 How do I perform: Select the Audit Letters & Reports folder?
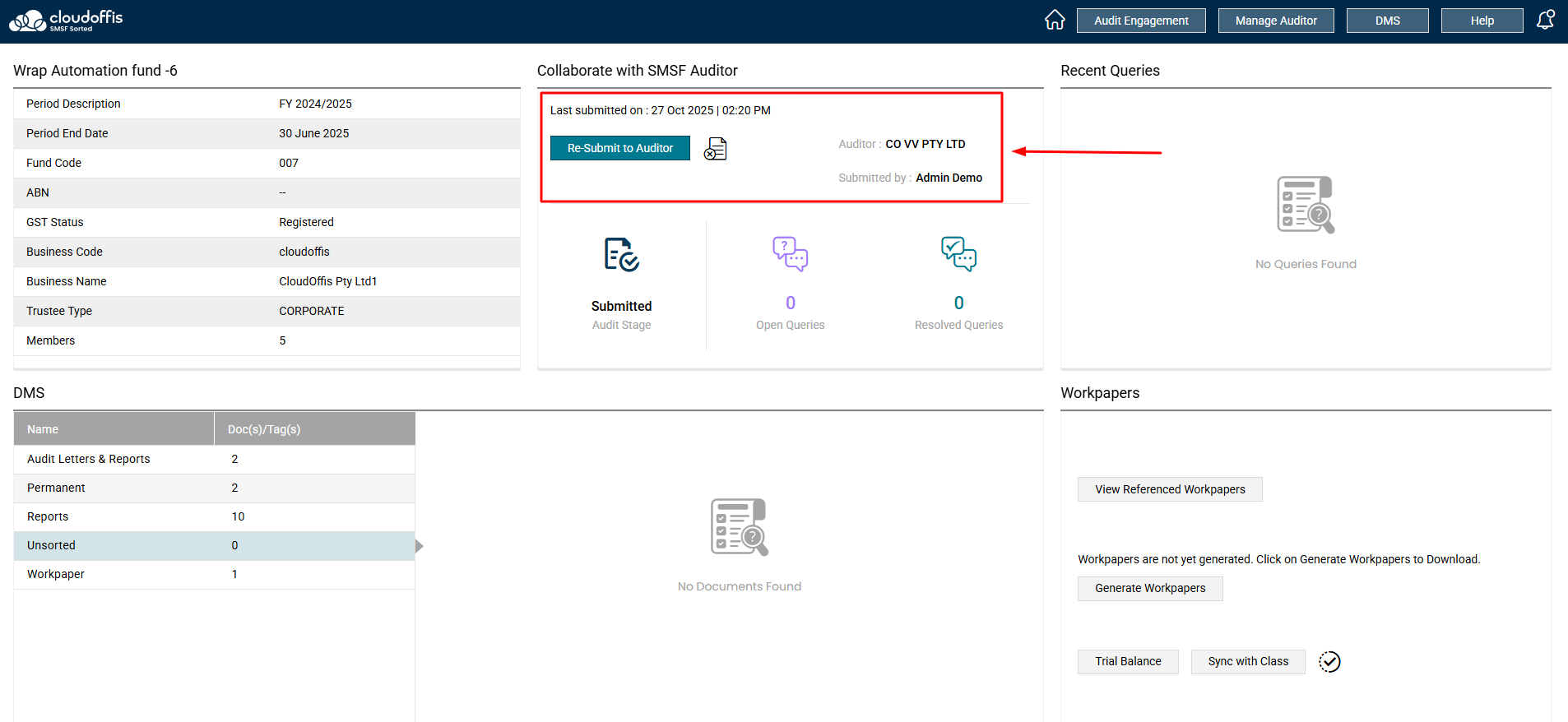click(89, 459)
